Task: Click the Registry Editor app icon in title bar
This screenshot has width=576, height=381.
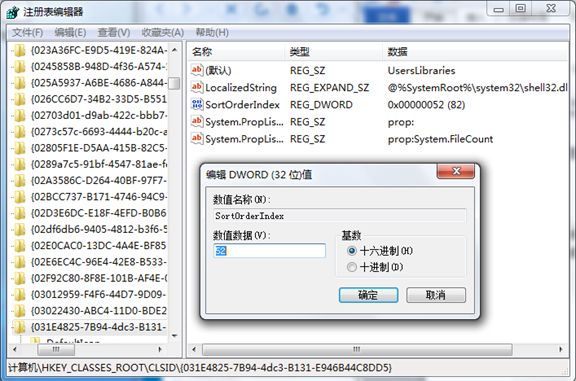Action: tap(12, 11)
